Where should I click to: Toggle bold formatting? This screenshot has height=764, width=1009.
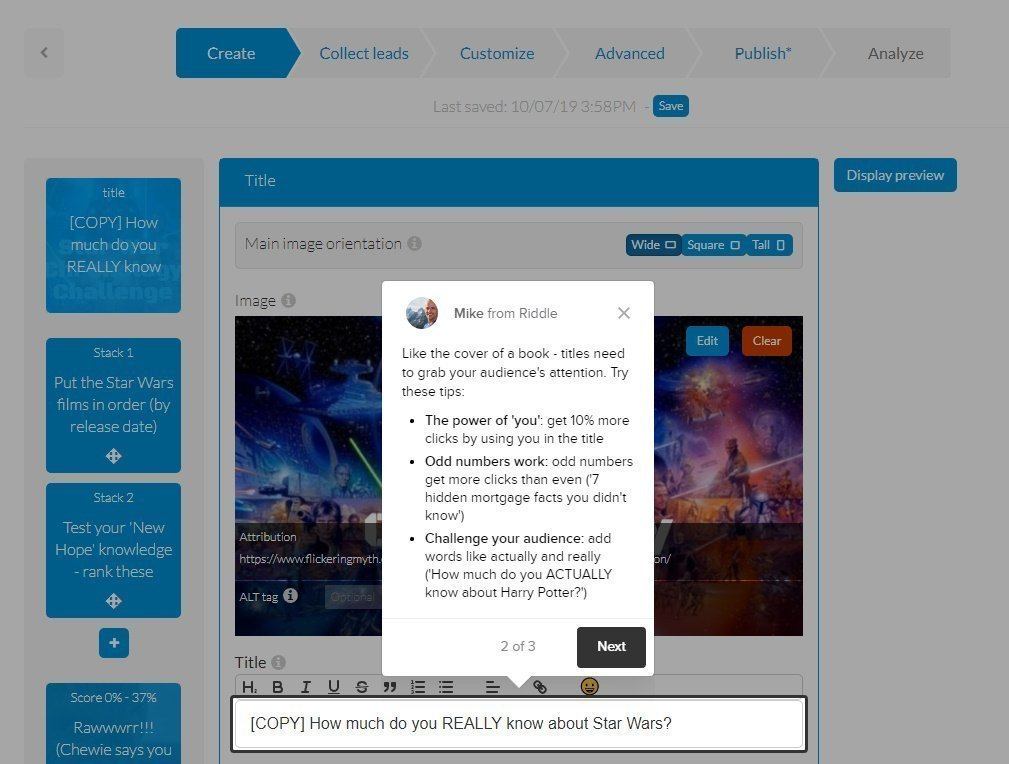(x=277, y=687)
